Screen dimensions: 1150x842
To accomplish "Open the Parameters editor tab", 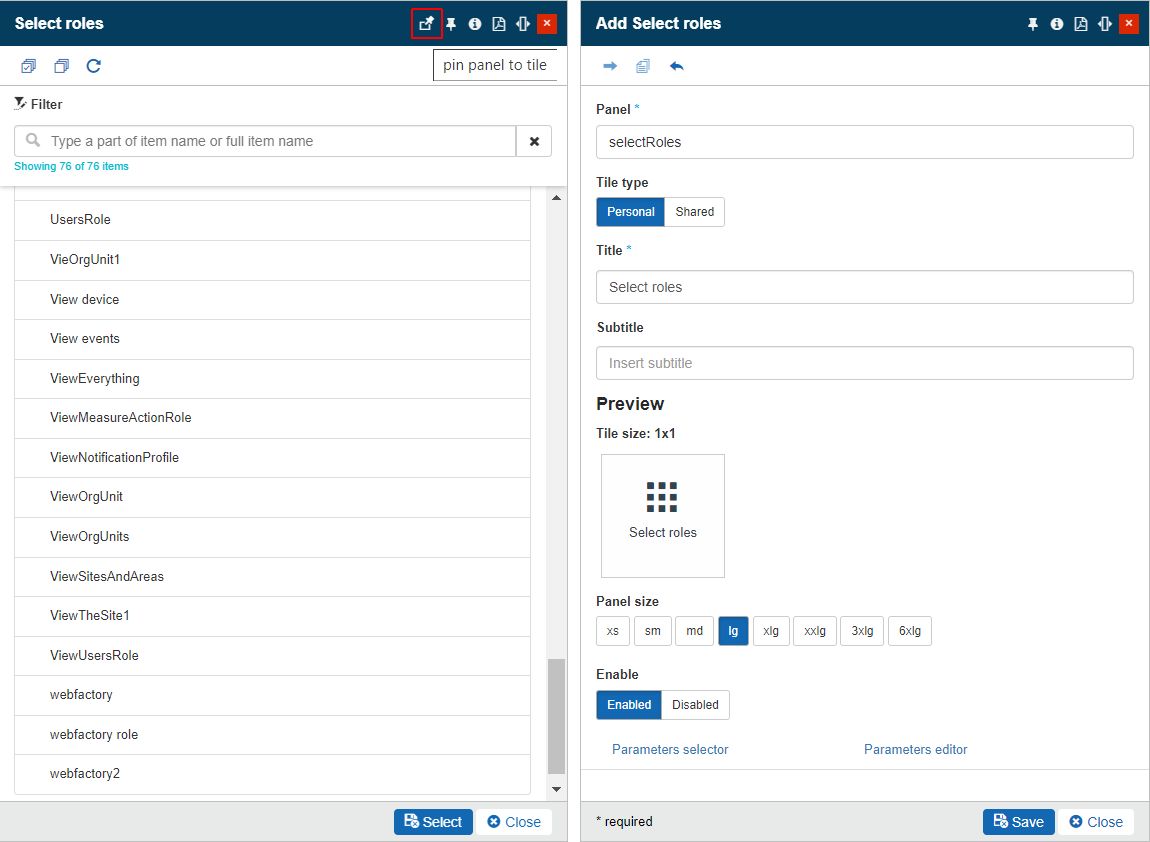I will pyautogui.click(x=915, y=749).
